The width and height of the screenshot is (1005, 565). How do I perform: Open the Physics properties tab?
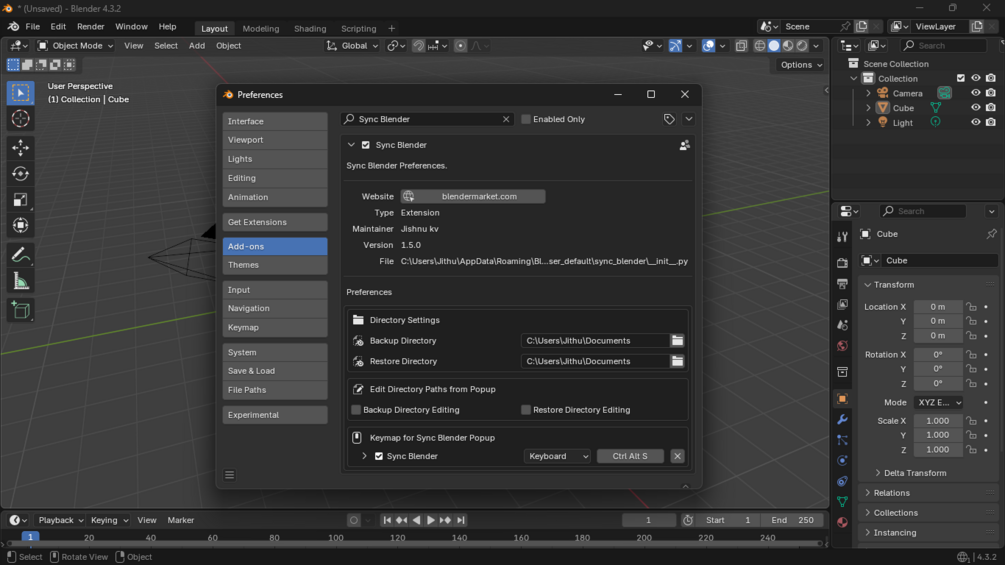tap(842, 461)
